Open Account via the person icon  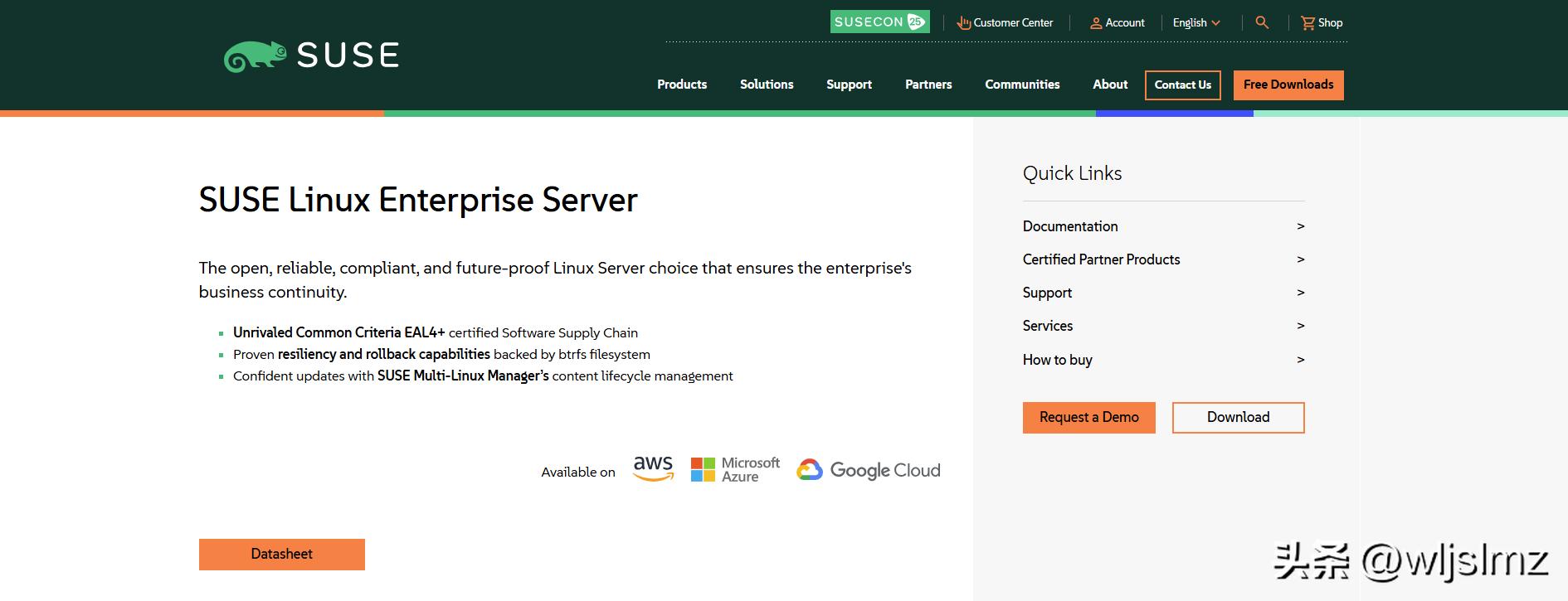pos(1096,23)
